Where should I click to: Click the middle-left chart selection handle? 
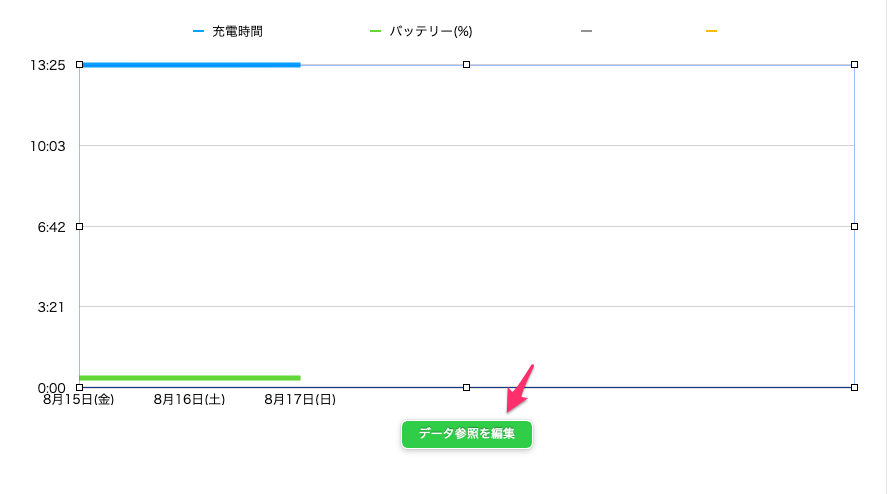[x=80, y=226]
